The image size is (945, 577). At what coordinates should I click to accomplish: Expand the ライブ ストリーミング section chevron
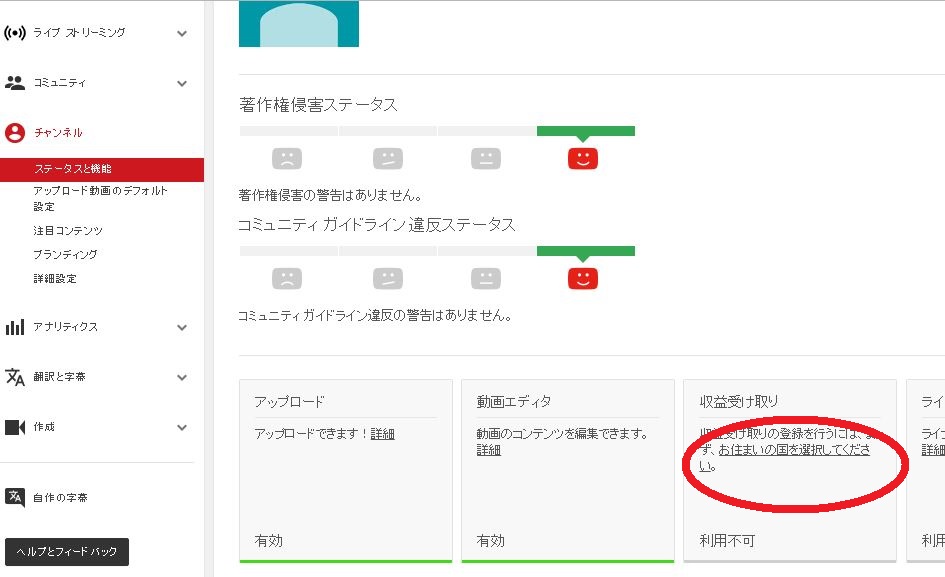[182, 34]
